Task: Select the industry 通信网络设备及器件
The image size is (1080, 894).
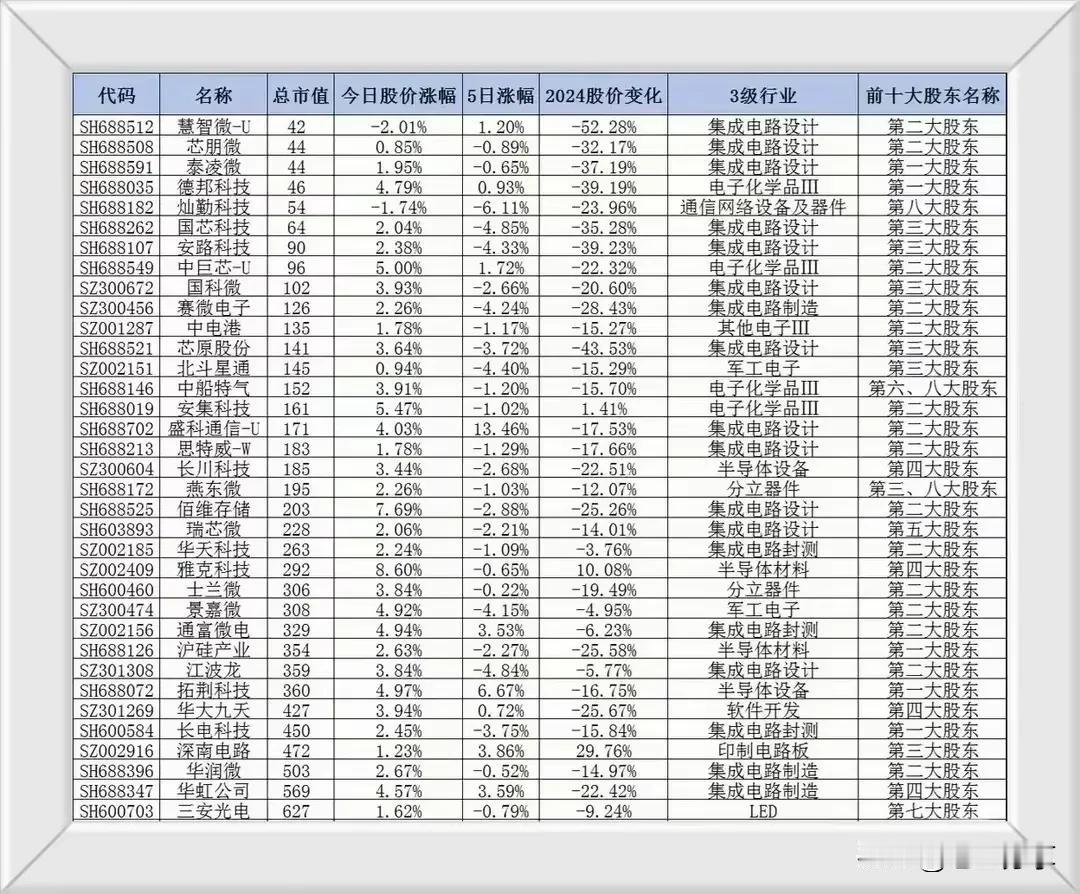Action: (762, 207)
